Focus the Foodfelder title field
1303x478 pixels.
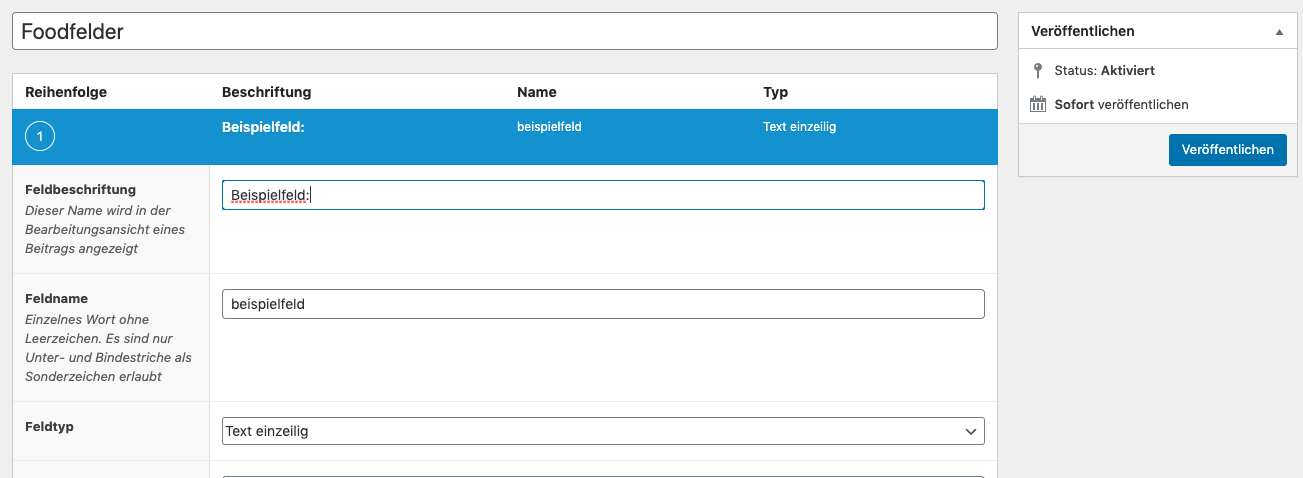coord(505,31)
